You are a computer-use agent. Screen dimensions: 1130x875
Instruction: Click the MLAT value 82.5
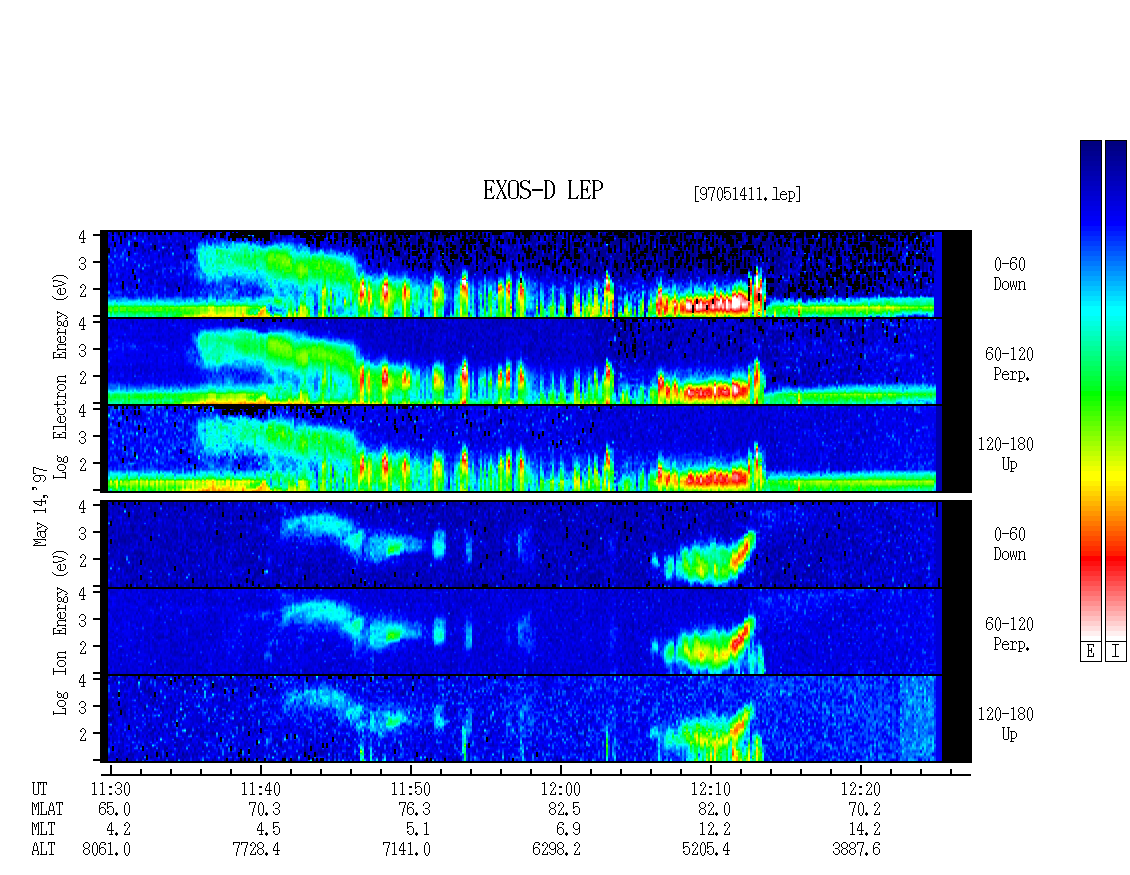click(x=564, y=809)
